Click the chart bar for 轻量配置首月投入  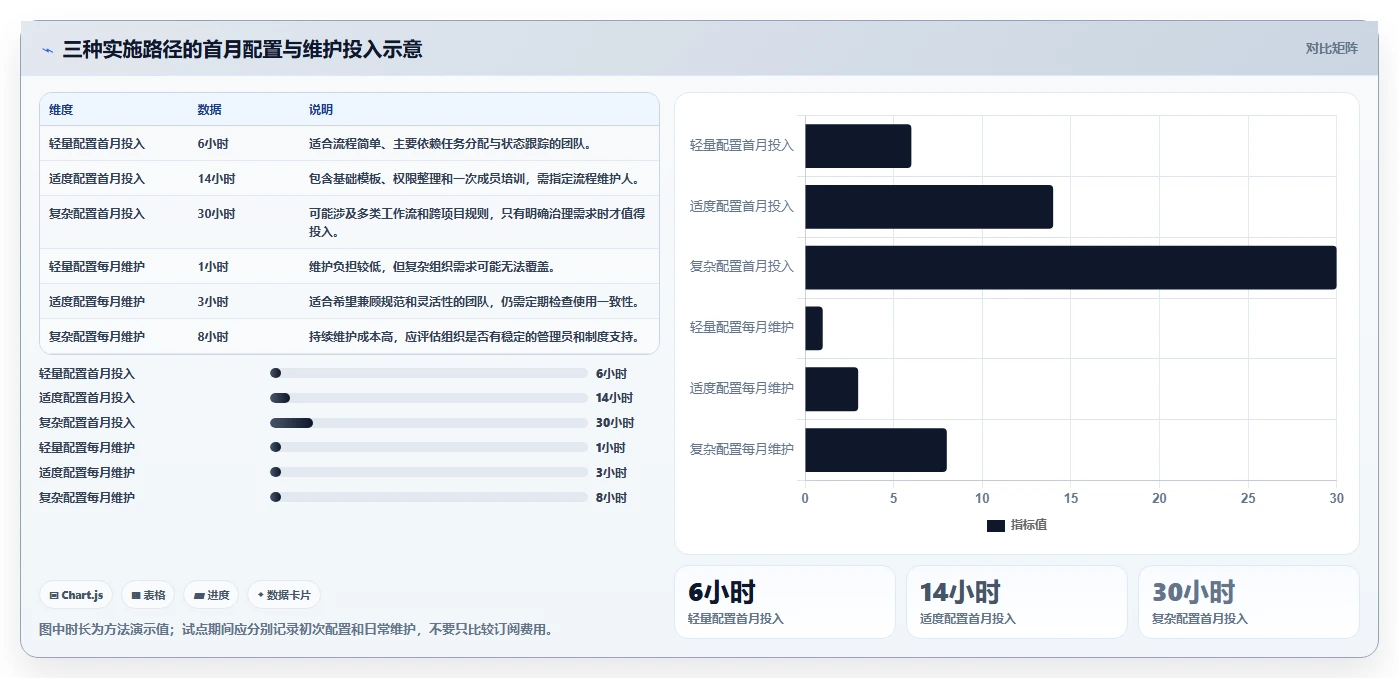pyautogui.click(x=858, y=146)
